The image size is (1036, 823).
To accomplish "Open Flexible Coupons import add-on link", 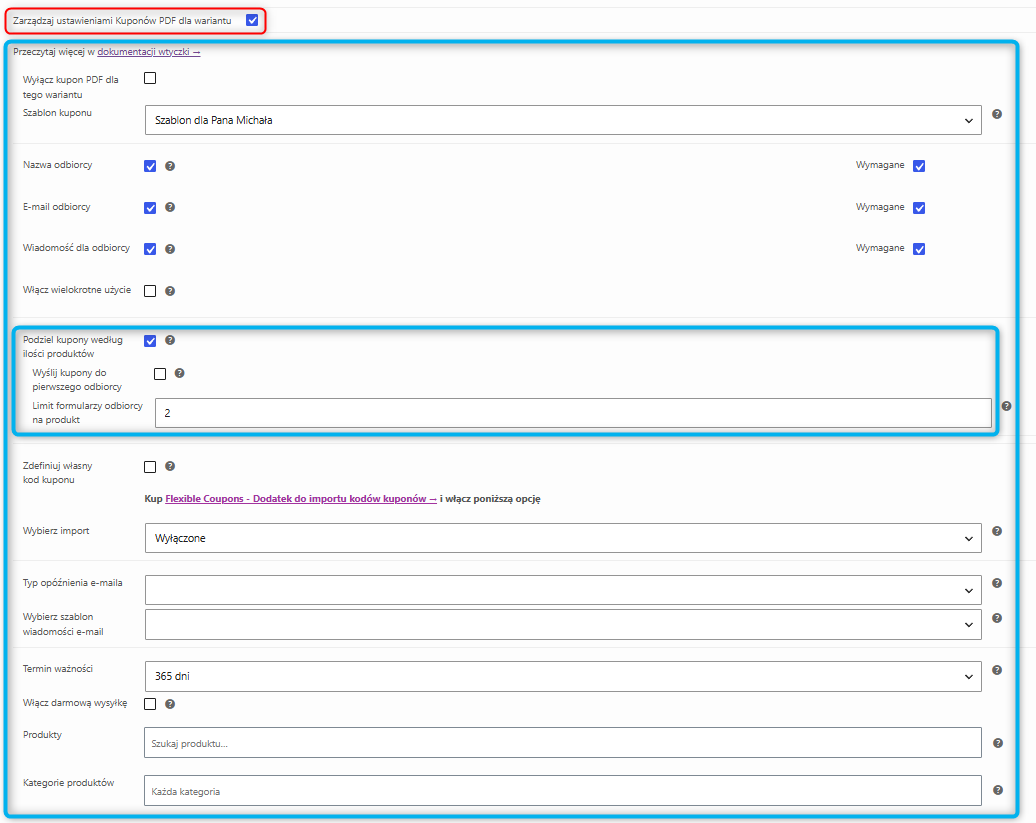I will pyautogui.click(x=301, y=499).
